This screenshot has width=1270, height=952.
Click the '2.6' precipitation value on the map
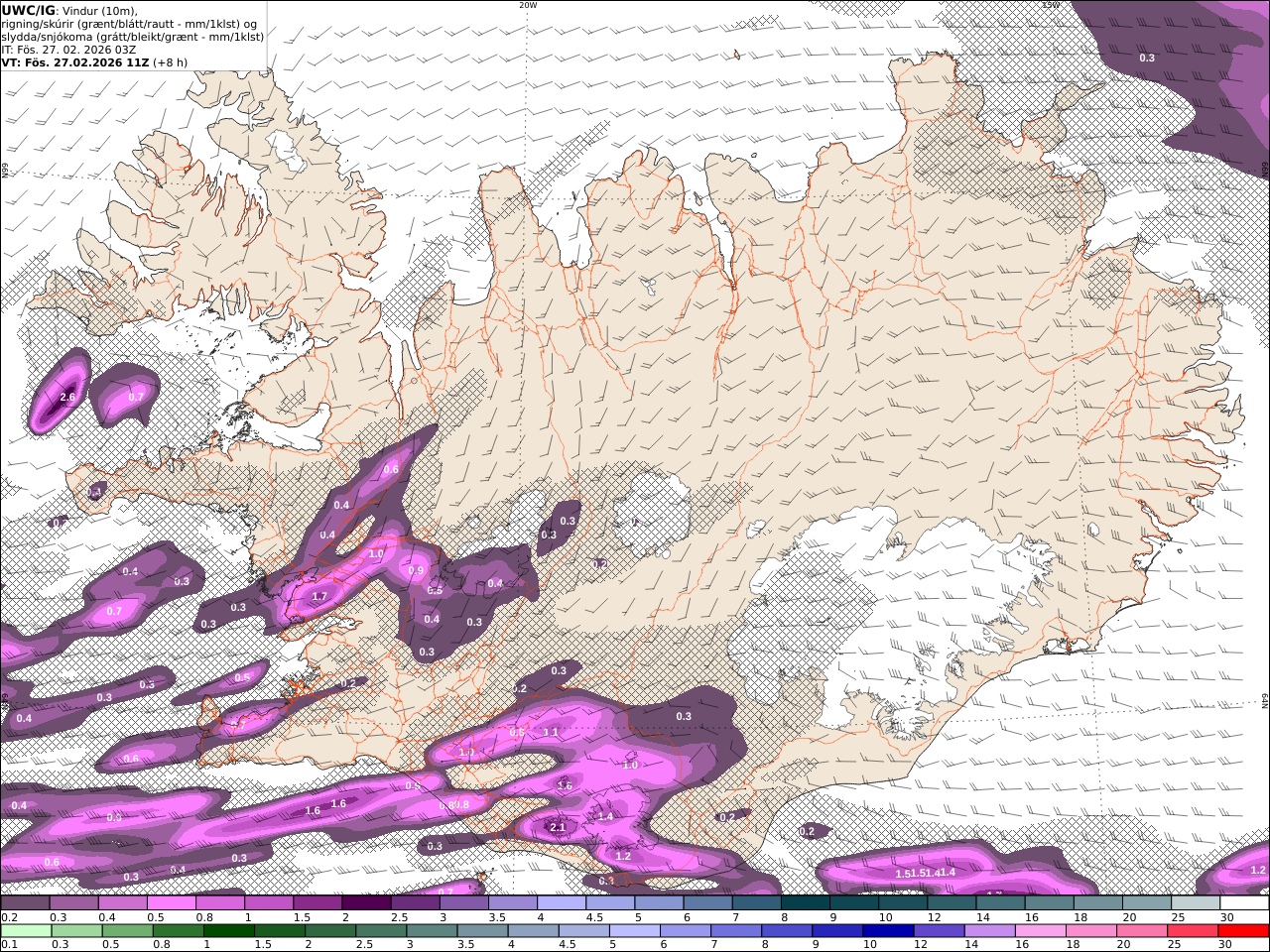pos(67,397)
